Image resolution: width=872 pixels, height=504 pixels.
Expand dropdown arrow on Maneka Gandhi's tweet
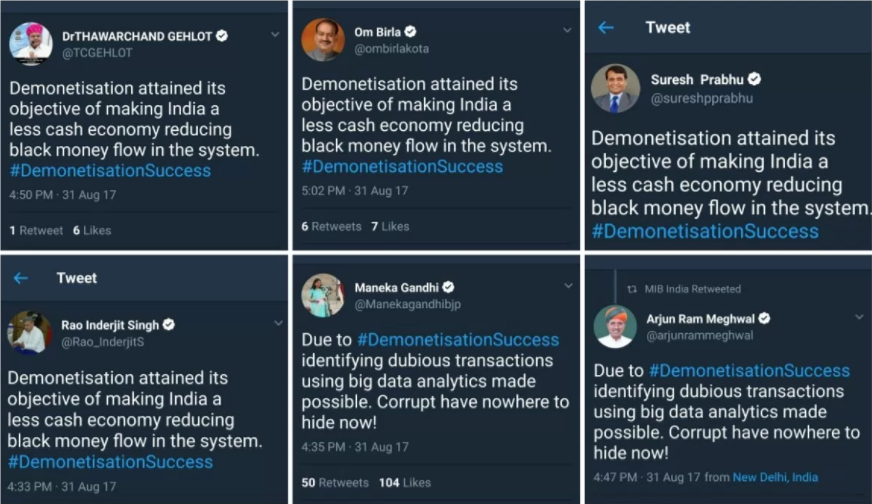(567, 286)
